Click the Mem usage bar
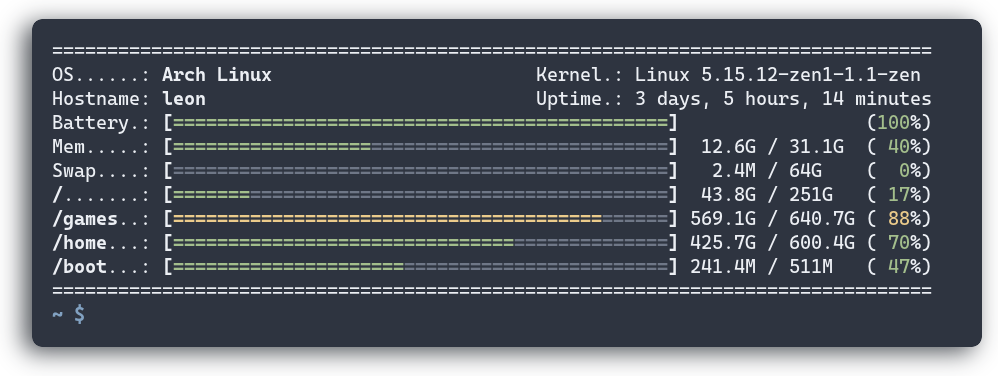The image size is (998, 376). (421, 146)
